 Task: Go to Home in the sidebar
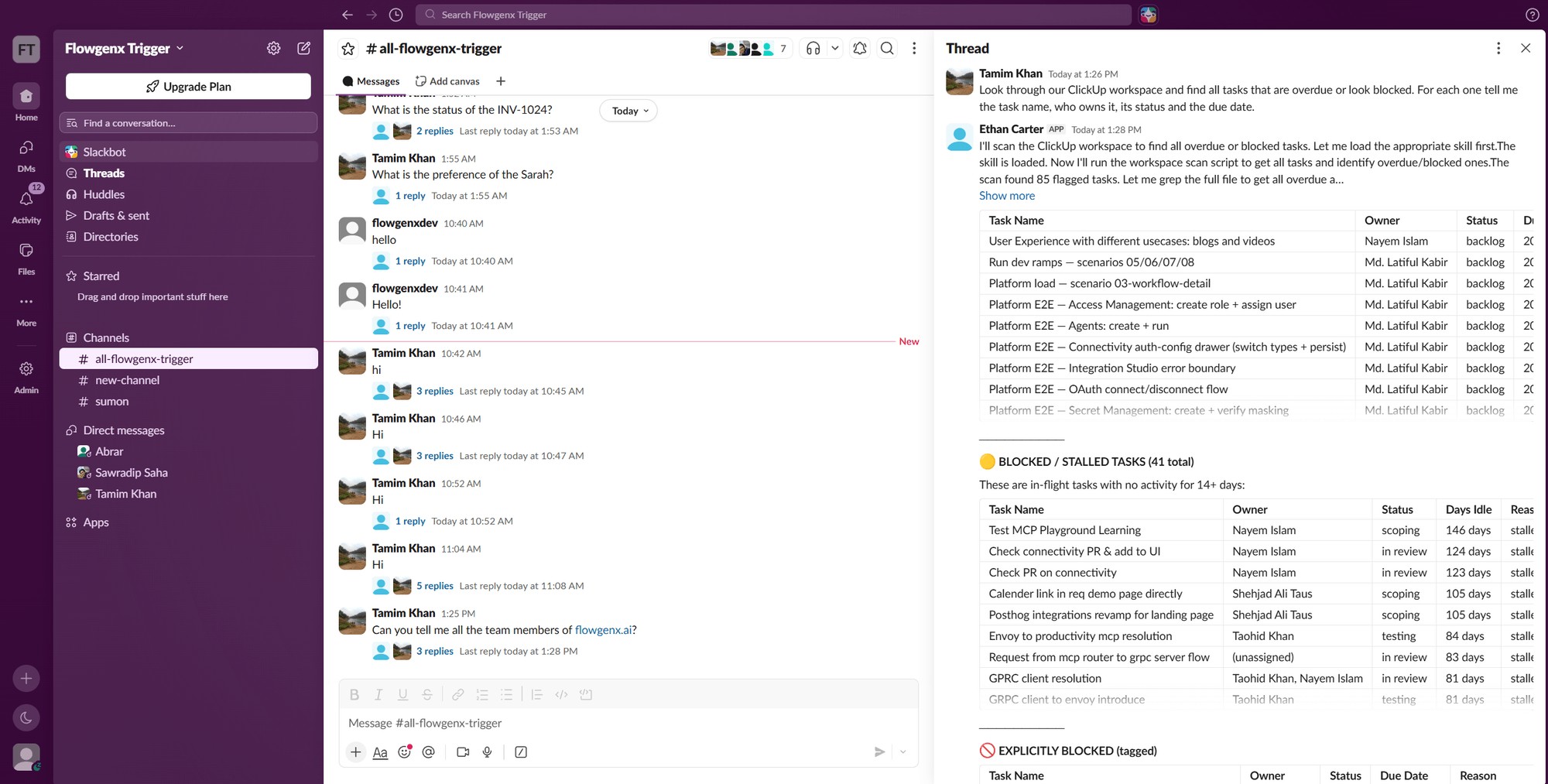tap(26, 103)
